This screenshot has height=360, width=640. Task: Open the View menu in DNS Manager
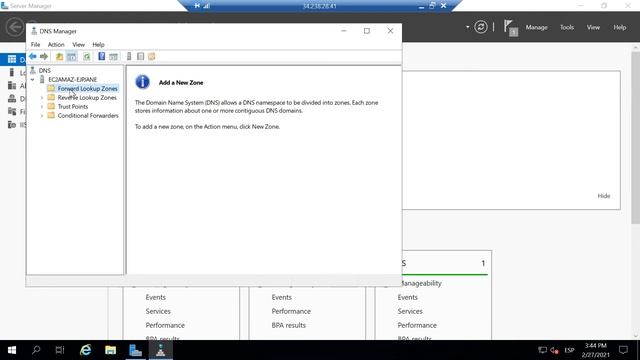[x=78, y=44]
